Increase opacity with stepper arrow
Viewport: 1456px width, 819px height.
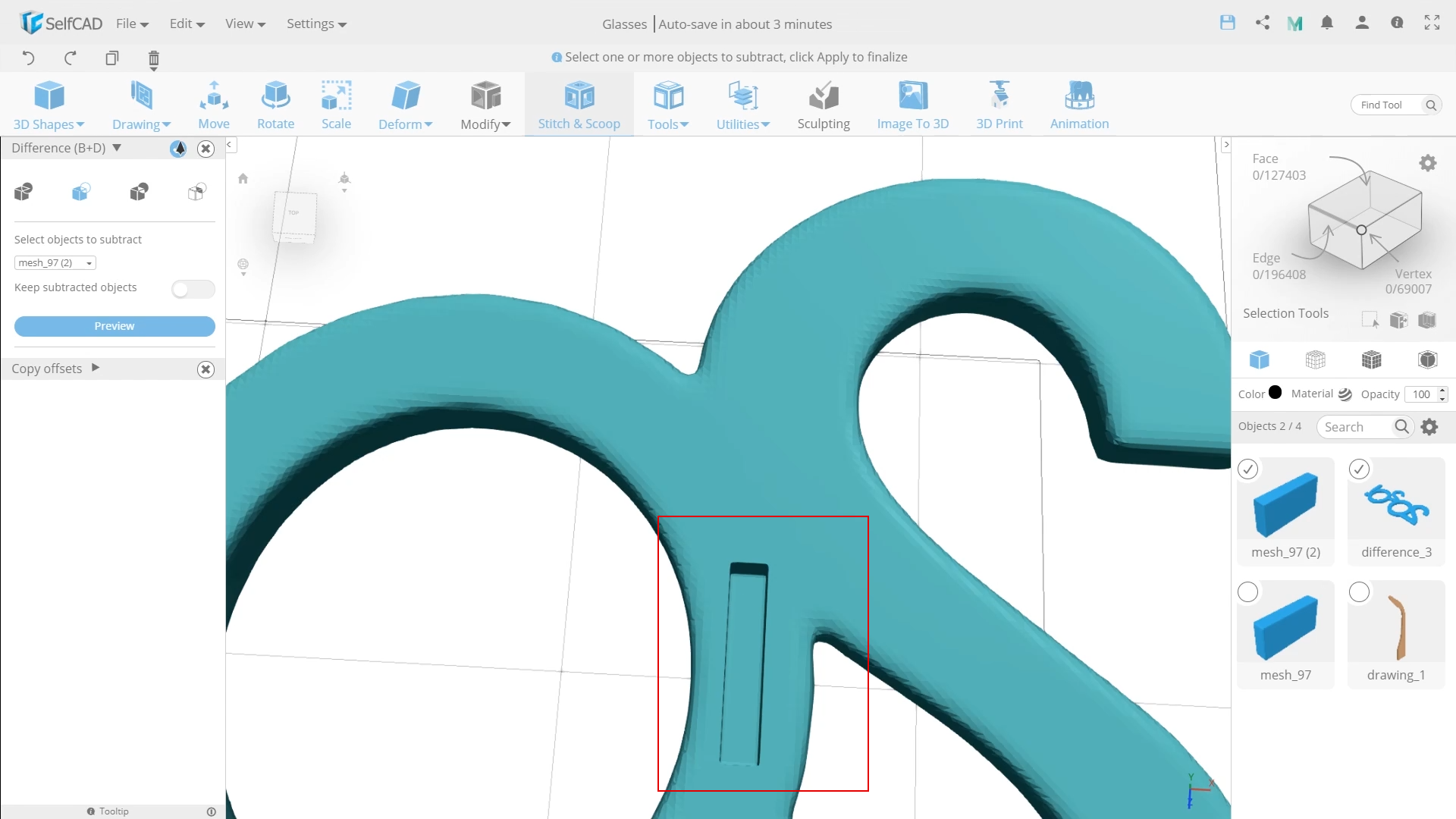click(1442, 390)
